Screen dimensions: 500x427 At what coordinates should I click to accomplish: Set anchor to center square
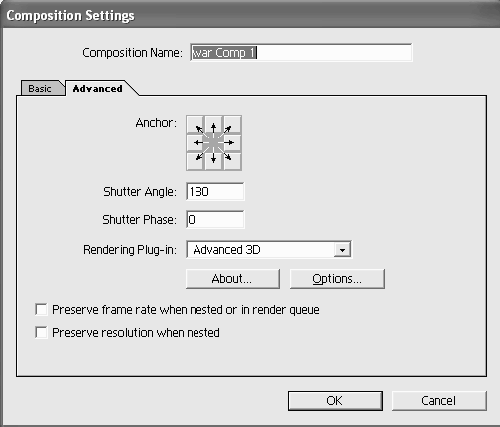click(x=214, y=143)
